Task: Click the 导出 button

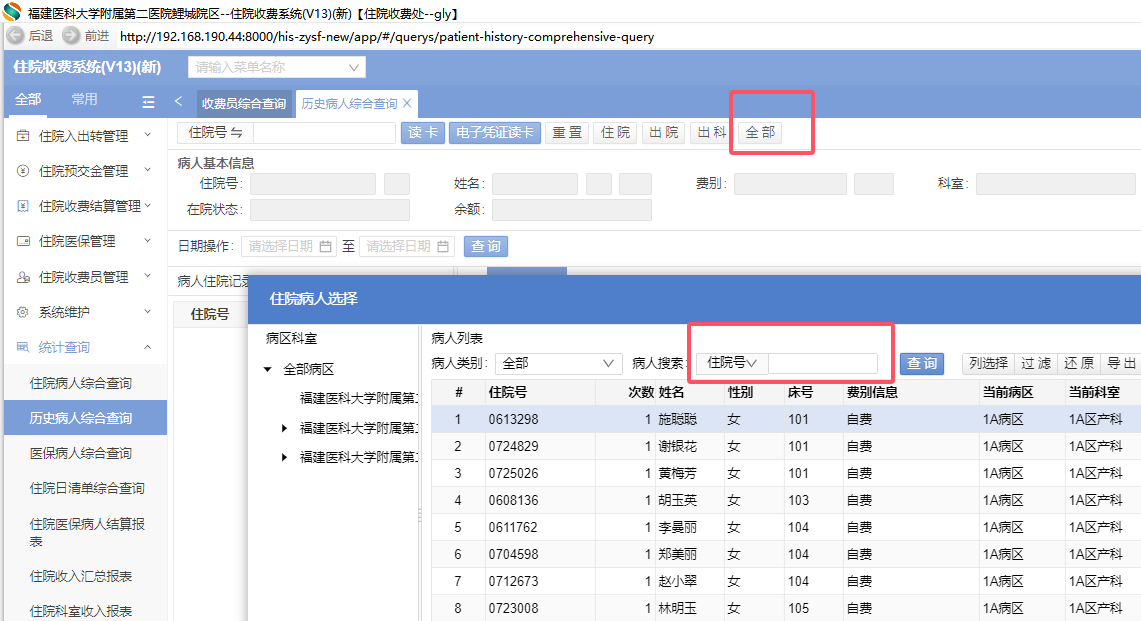Action: [1121, 363]
